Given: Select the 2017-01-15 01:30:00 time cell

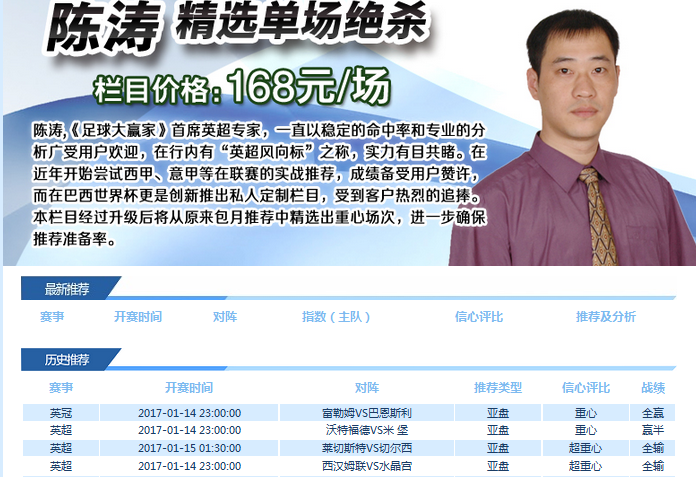Looking at the screenshot, I should coord(190,448).
